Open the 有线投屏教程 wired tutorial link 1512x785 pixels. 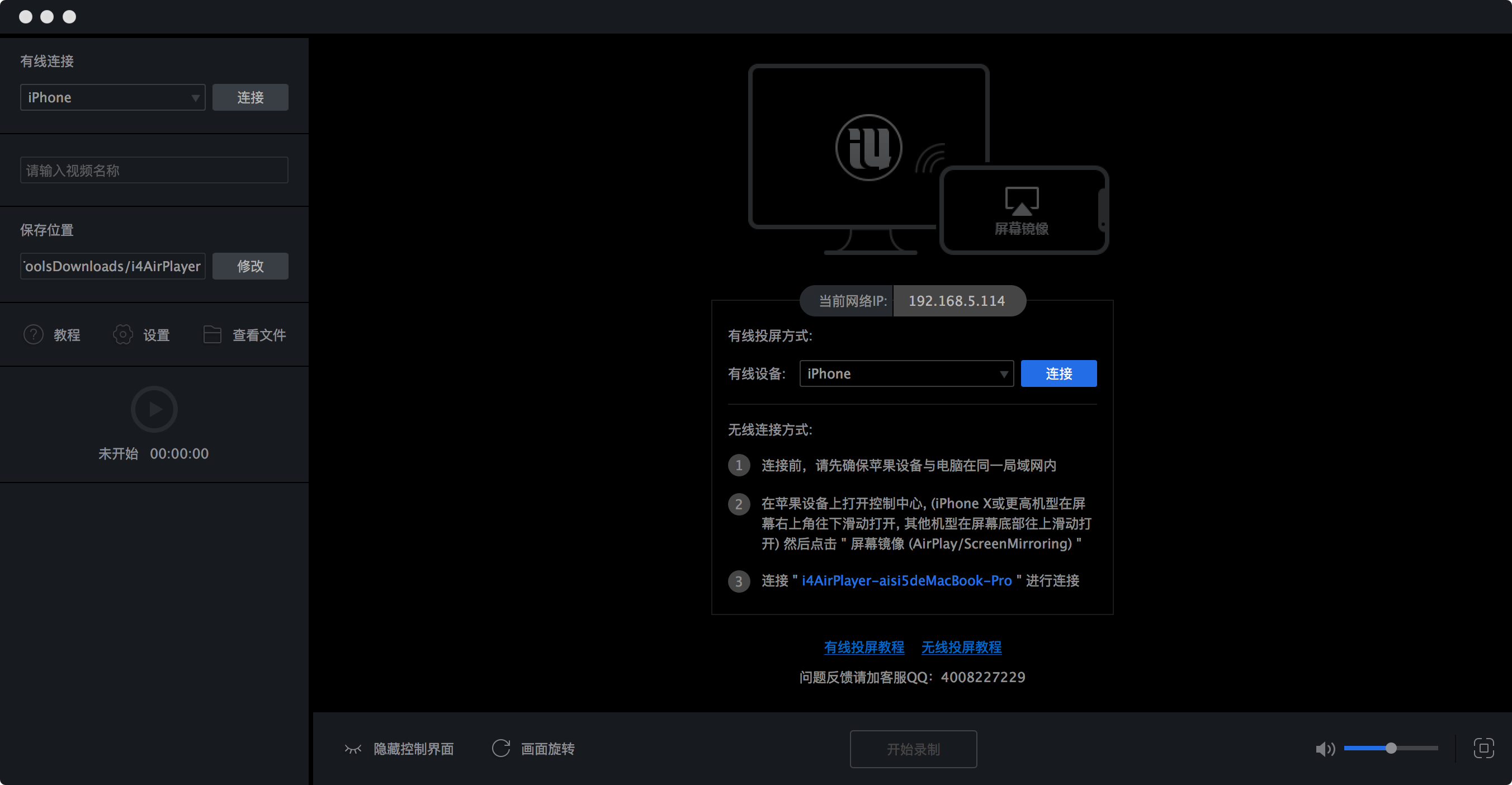(x=864, y=647)
